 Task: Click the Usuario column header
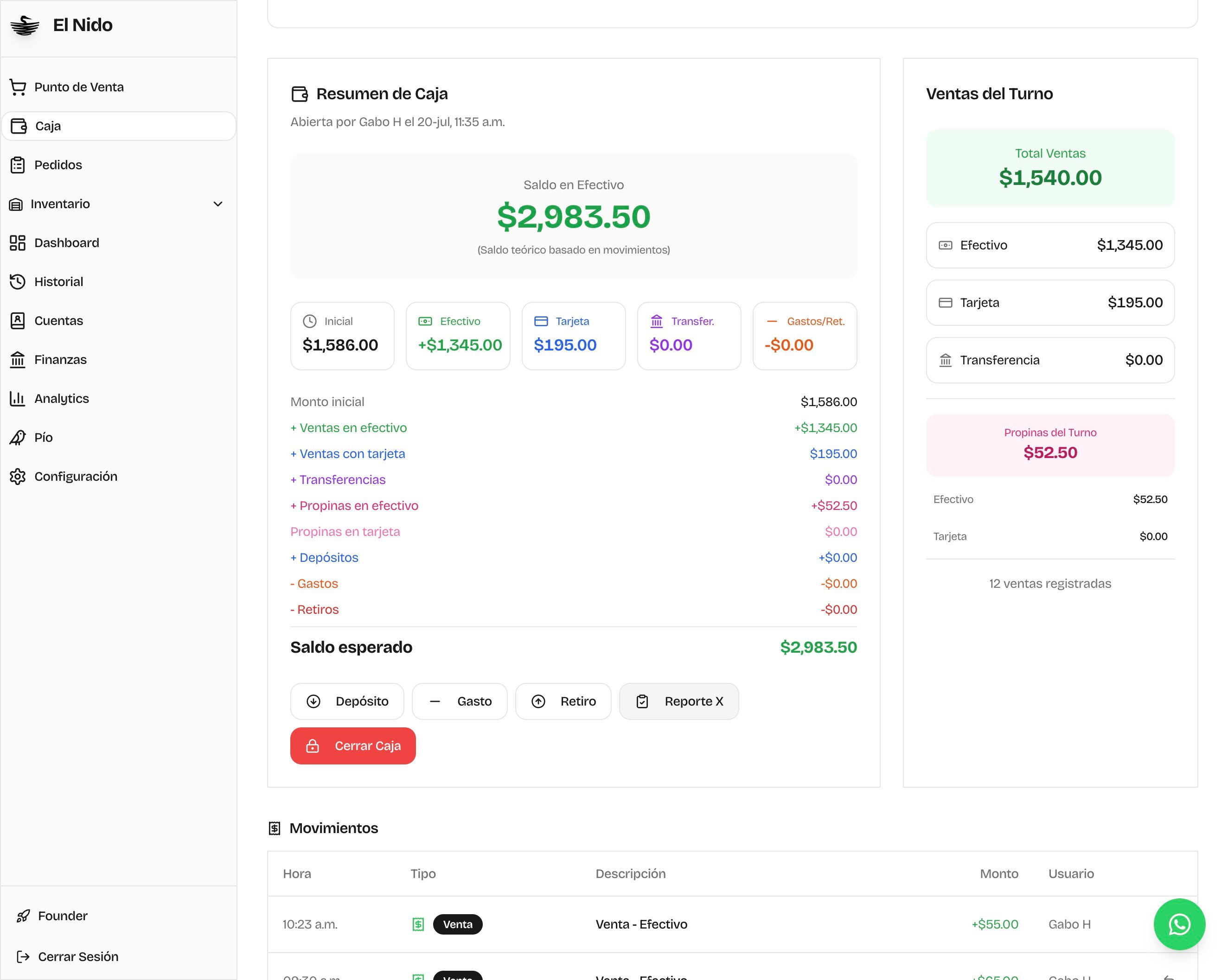click(1071, 874)
